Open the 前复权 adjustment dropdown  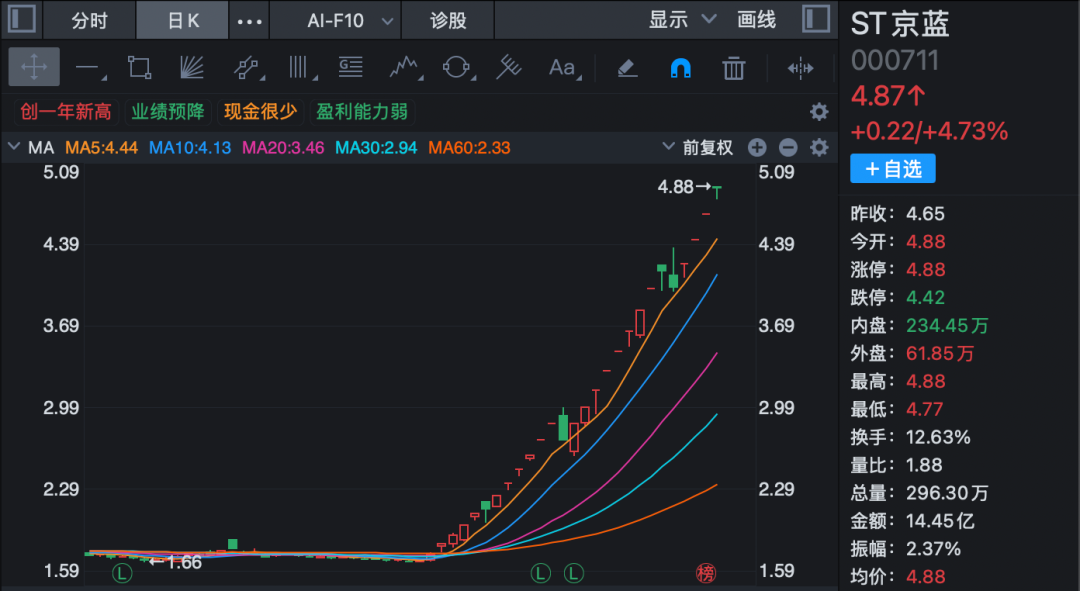pyautogui.click(x=698, y=148)
